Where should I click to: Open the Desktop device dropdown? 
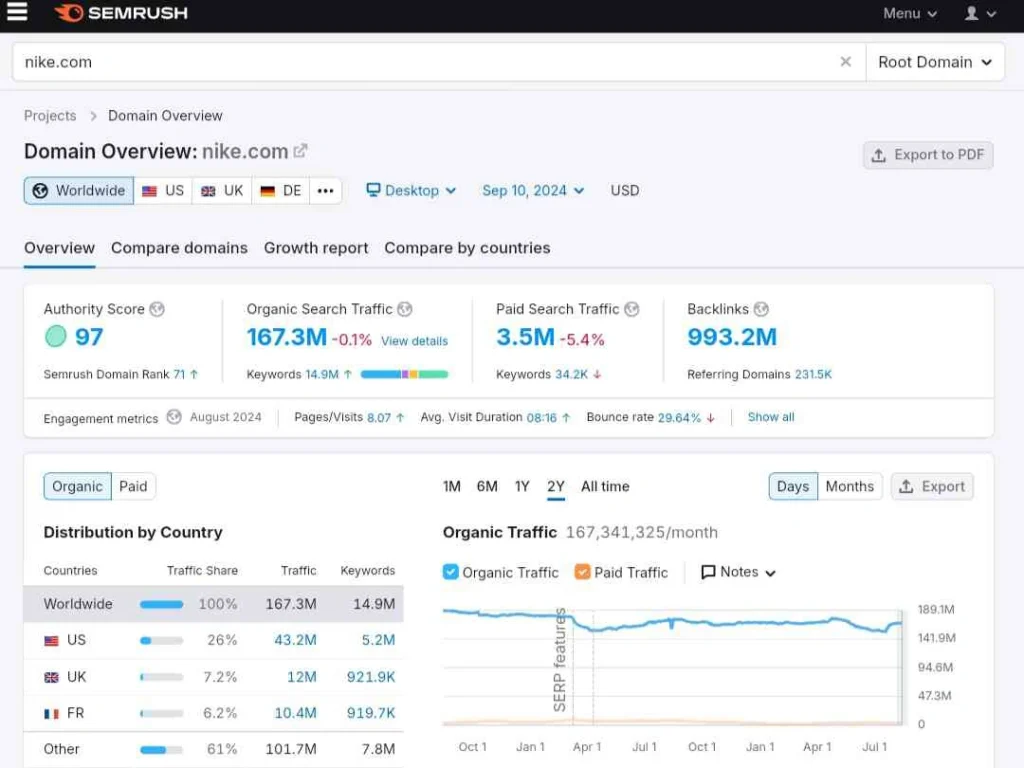[411, 191]
